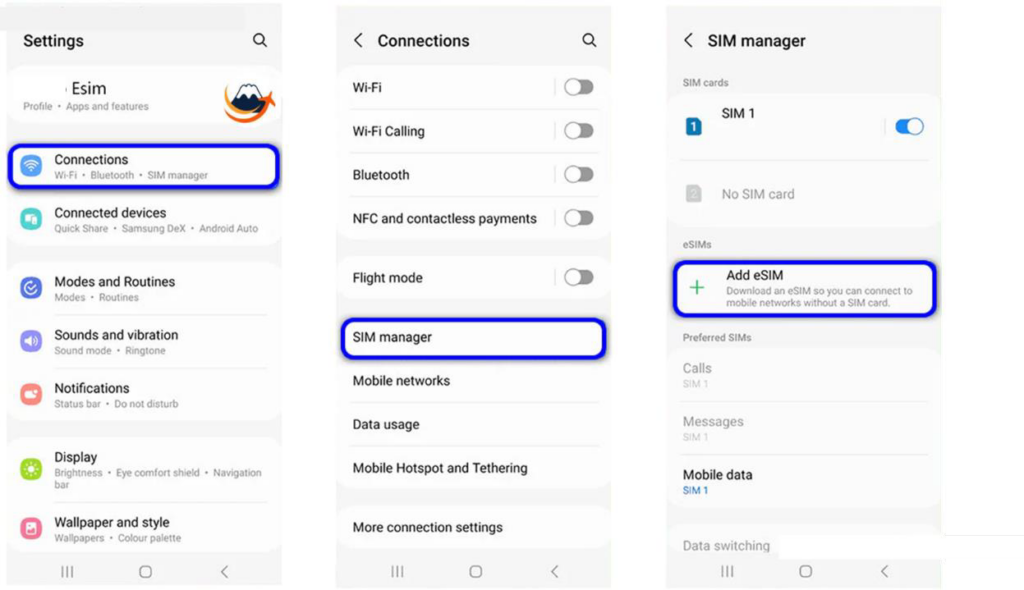Viewport: 1024px width, 590px height.
Task: Turn on the Wi-Fi toggle
Action: point(578,88)
